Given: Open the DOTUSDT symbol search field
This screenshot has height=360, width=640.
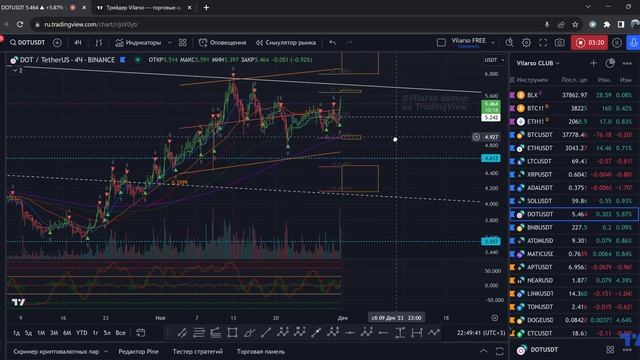Looking at the screenshot, I should pos(28,42).
